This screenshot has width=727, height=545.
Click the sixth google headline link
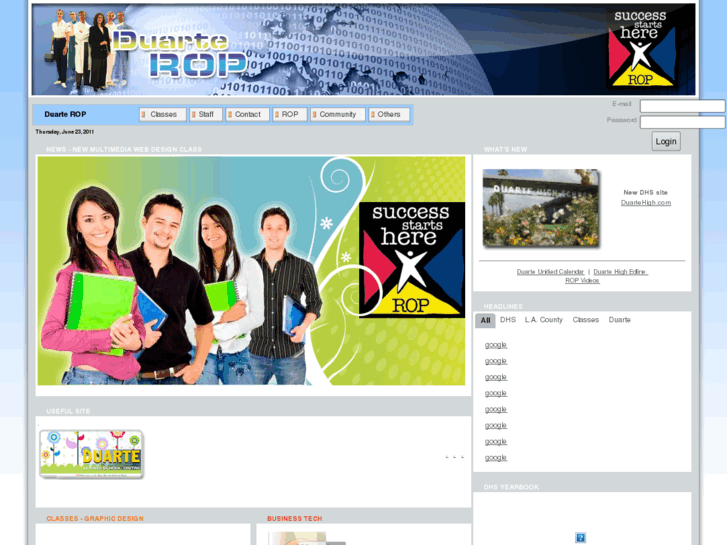496,426
